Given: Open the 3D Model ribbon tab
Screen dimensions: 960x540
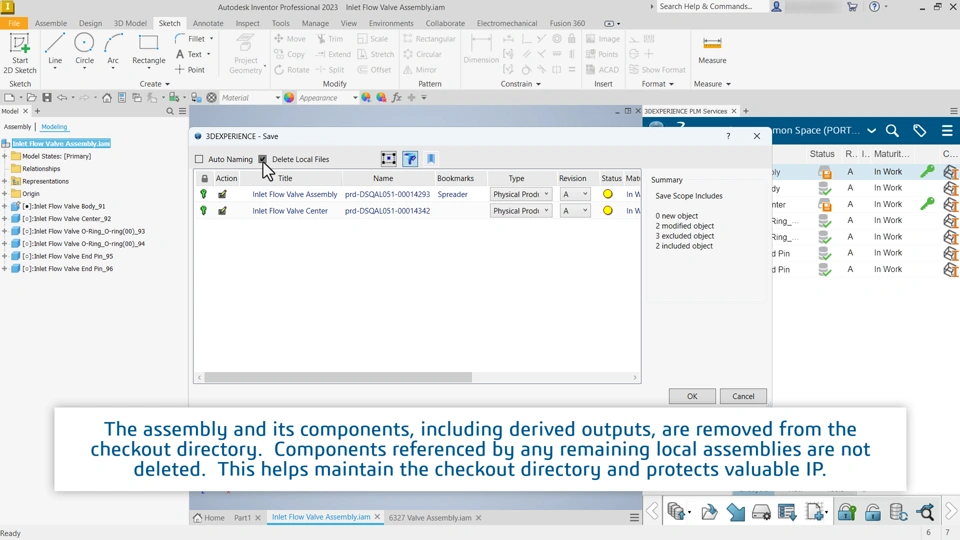Looking at the screenshot, I should pos(130,23).
